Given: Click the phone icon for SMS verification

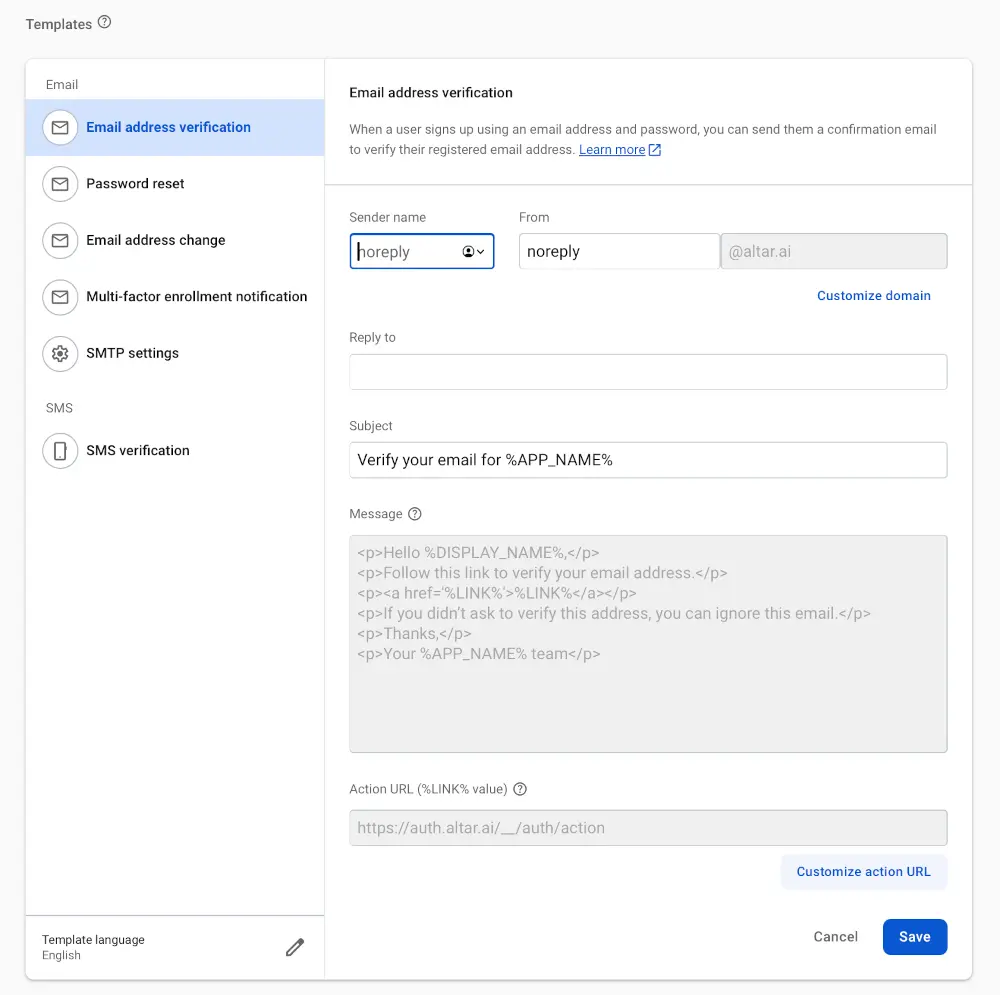Looking at the screenshot, I should click(60, 451).
